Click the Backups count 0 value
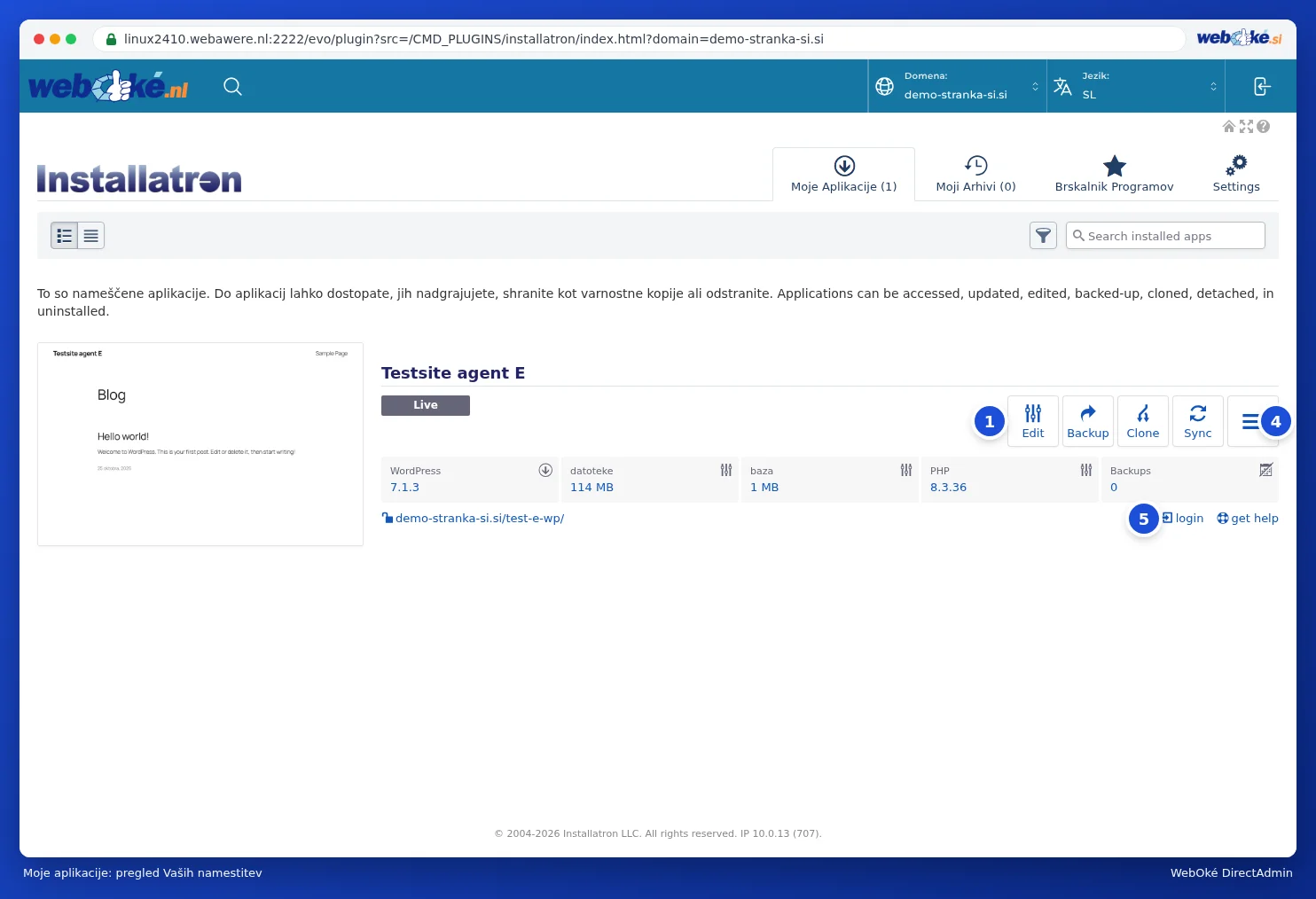Image resolution: width=1316 pixels, height=899 pixels. [x=1114, y=488]
